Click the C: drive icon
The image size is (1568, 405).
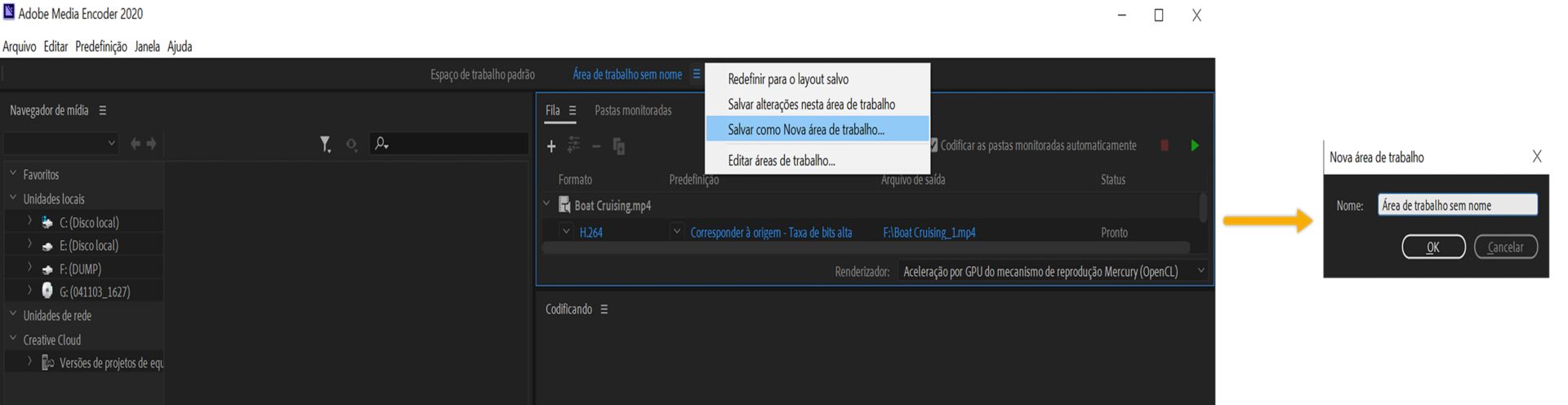click(x=47, y=222)
